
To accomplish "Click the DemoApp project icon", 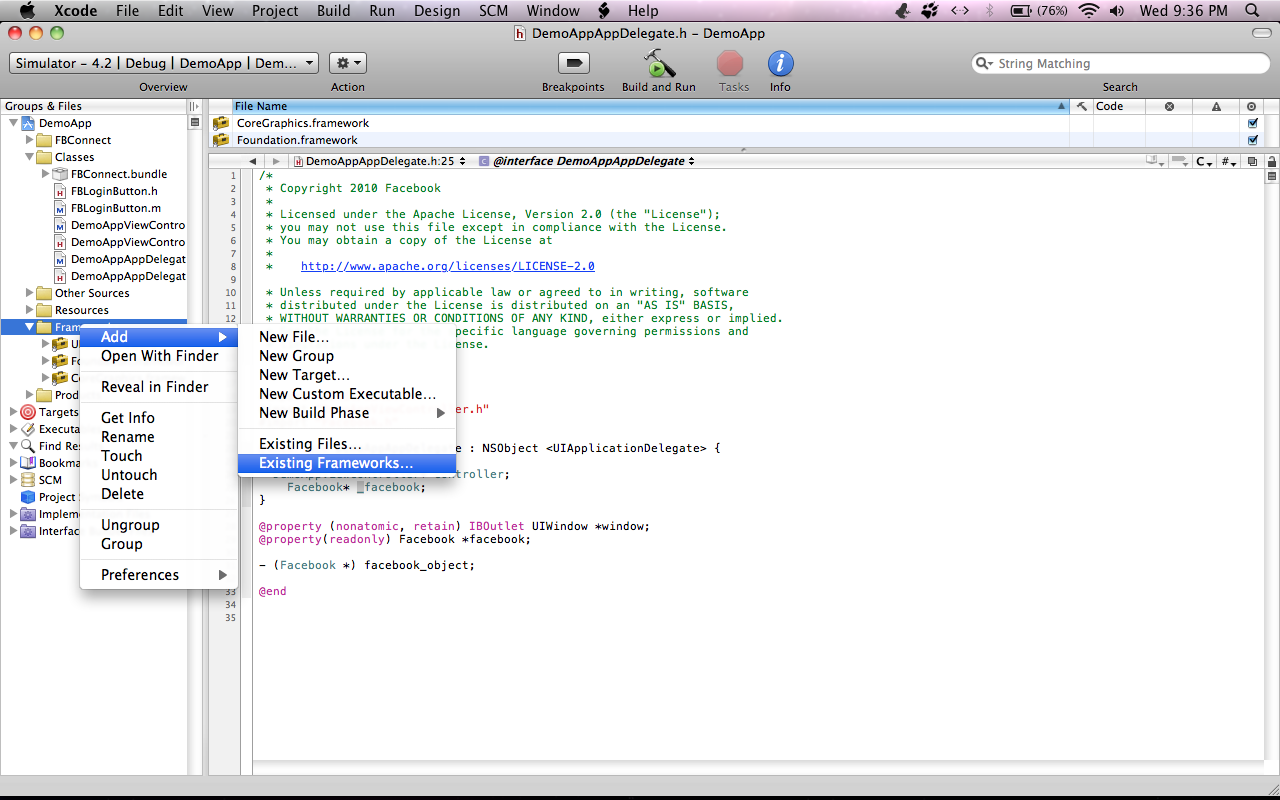I will 28,123.
